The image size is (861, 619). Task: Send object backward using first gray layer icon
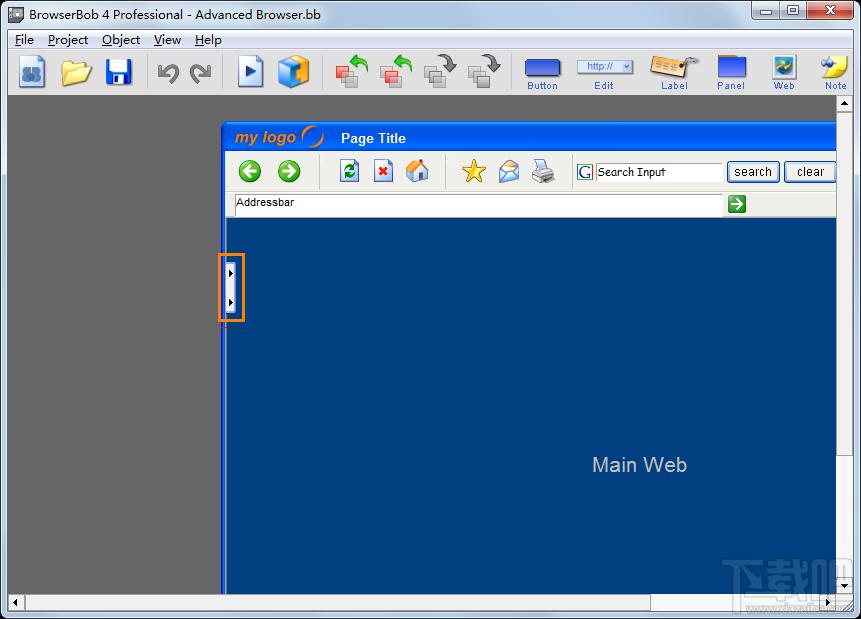[x=440, y=71]
